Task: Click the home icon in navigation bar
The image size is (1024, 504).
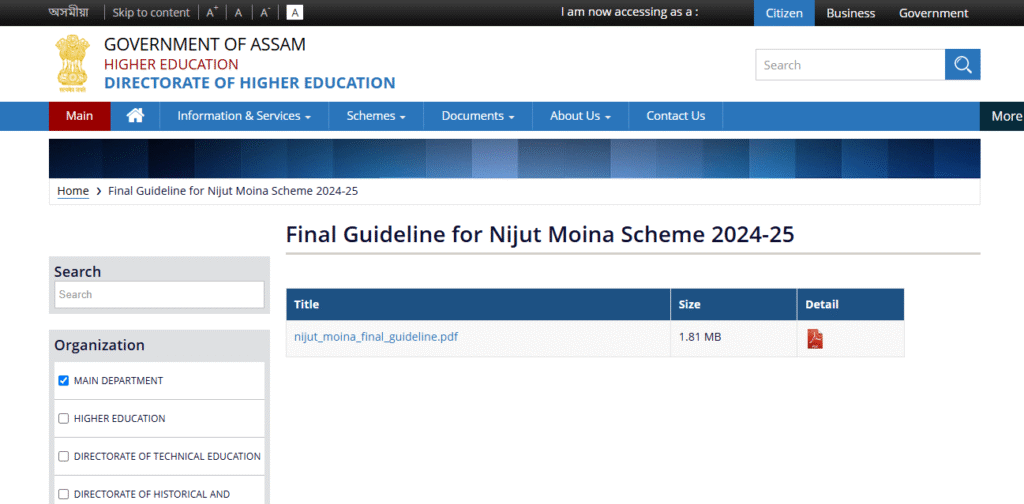Action: click(135, 116)
